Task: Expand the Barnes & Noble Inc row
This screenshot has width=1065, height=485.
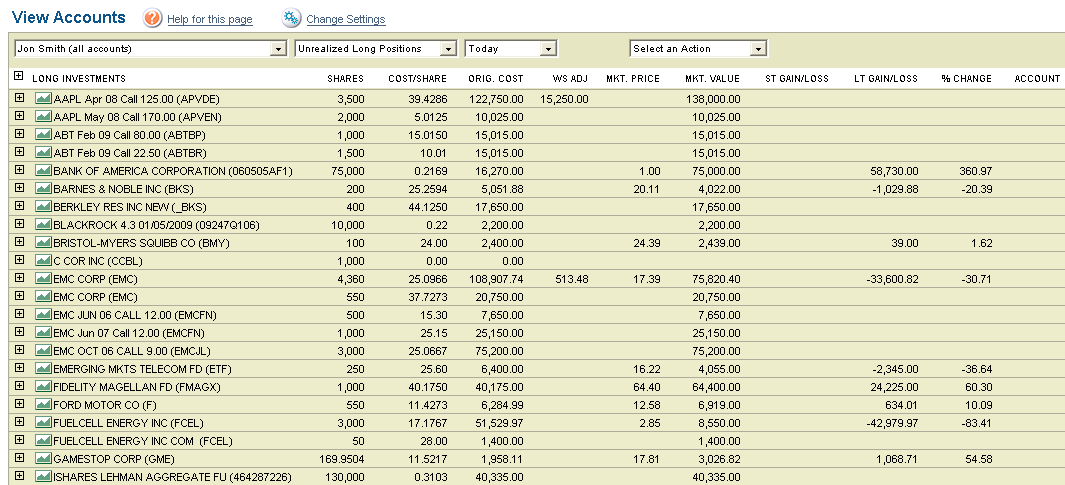Action: pos(19,187)
